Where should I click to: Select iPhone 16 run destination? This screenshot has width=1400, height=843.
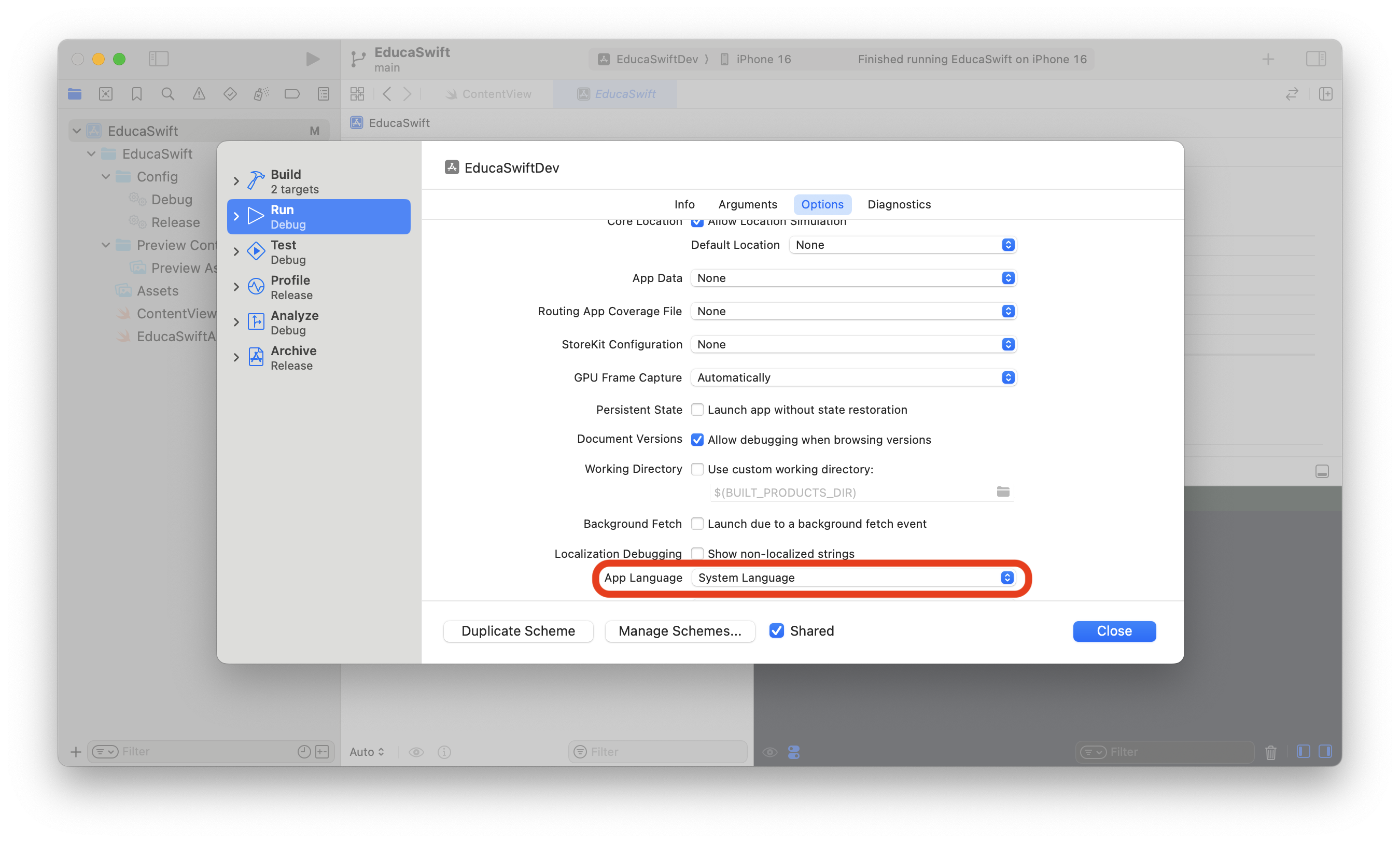point(755,59)
